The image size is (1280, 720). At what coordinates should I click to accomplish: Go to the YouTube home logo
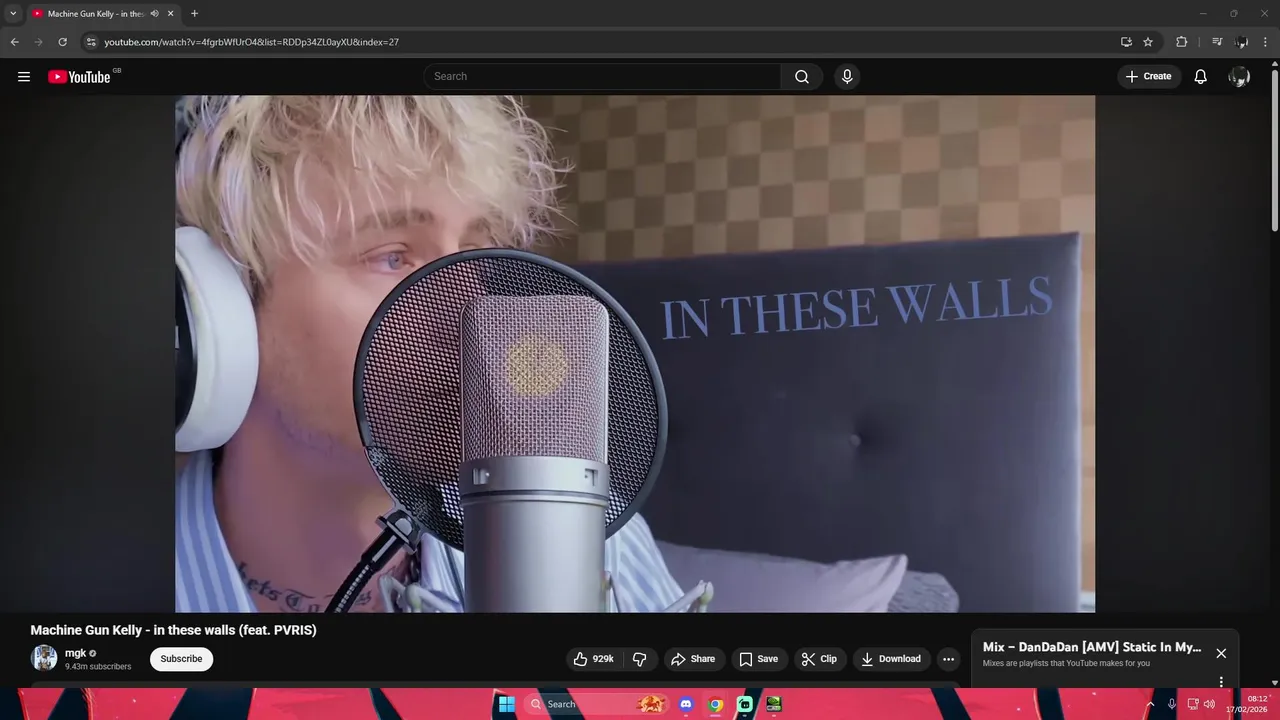pyautogui.click(x=79, y=77)
